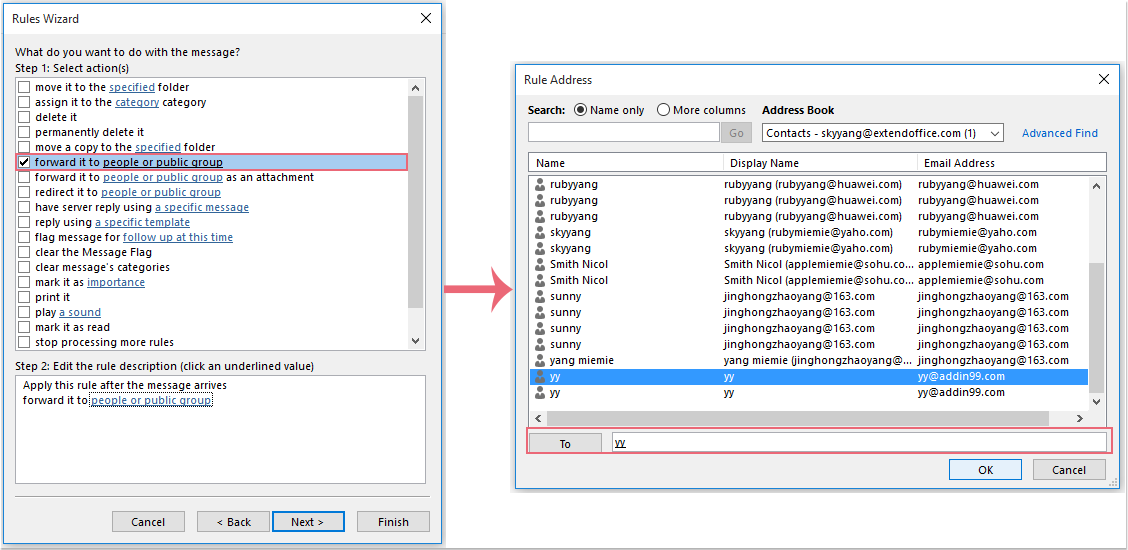
Task: Click the Advanced Find link
Action: coord(1059,133)
